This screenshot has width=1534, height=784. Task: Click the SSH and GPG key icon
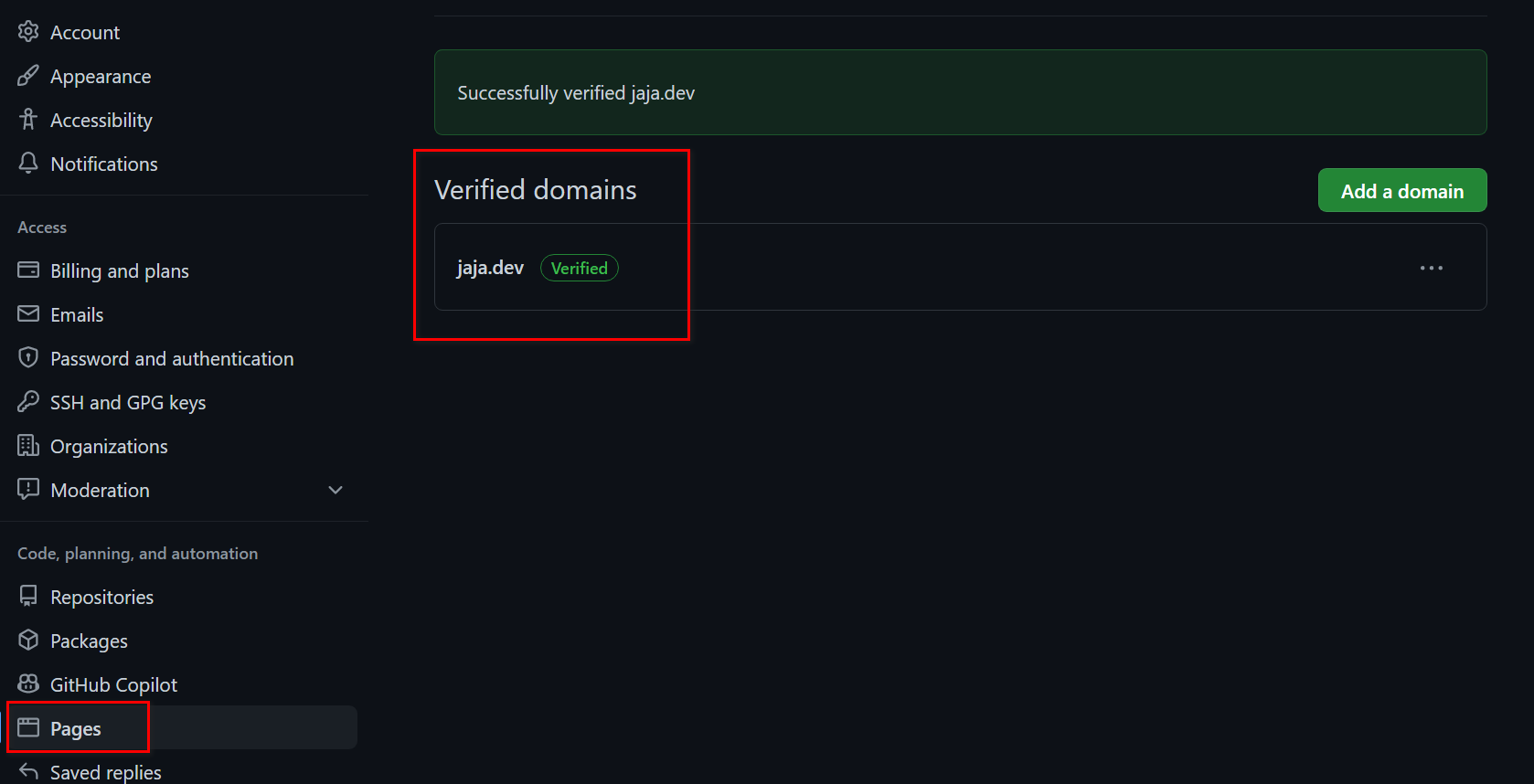(x=28, y=402)
